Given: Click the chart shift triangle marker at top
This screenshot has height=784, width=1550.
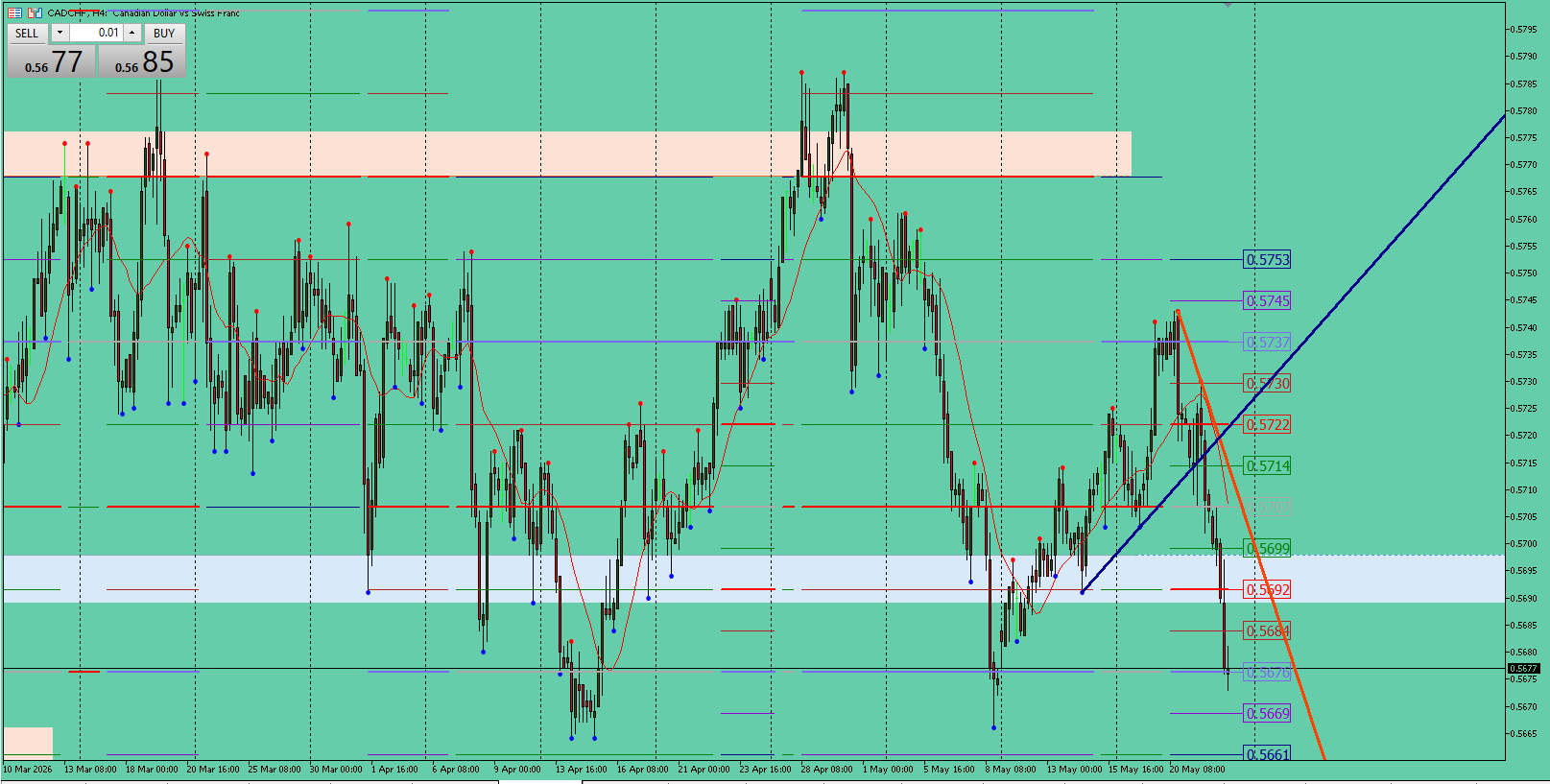Looking at the screenshot, I should (1228, 5).
